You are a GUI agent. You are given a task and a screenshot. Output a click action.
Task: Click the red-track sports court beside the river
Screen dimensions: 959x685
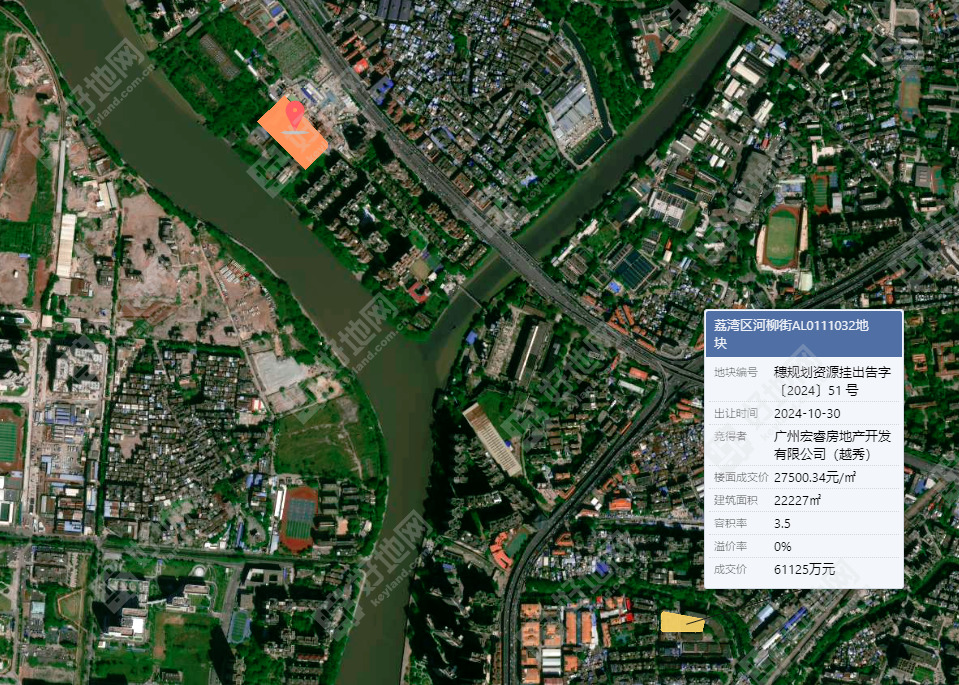coord(298,518)
